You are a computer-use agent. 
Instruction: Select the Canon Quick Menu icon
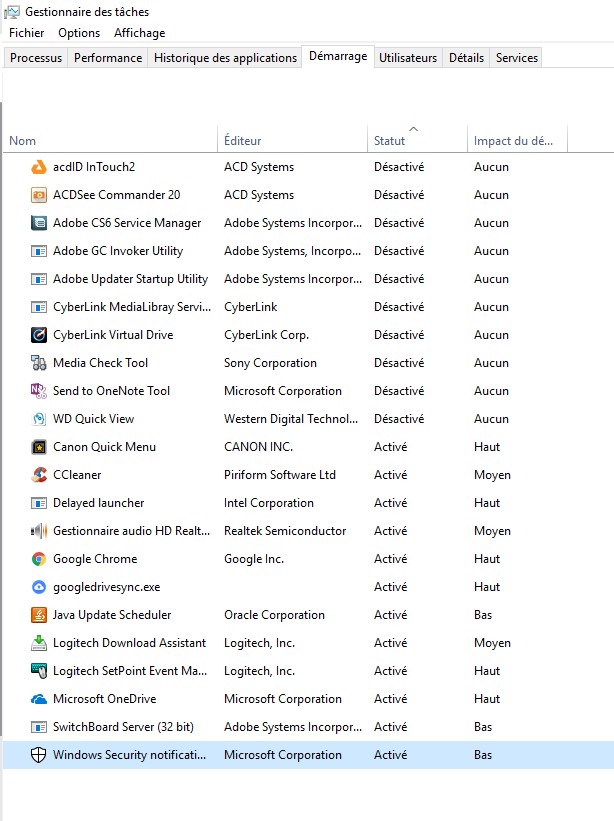[x=39, y=447]
